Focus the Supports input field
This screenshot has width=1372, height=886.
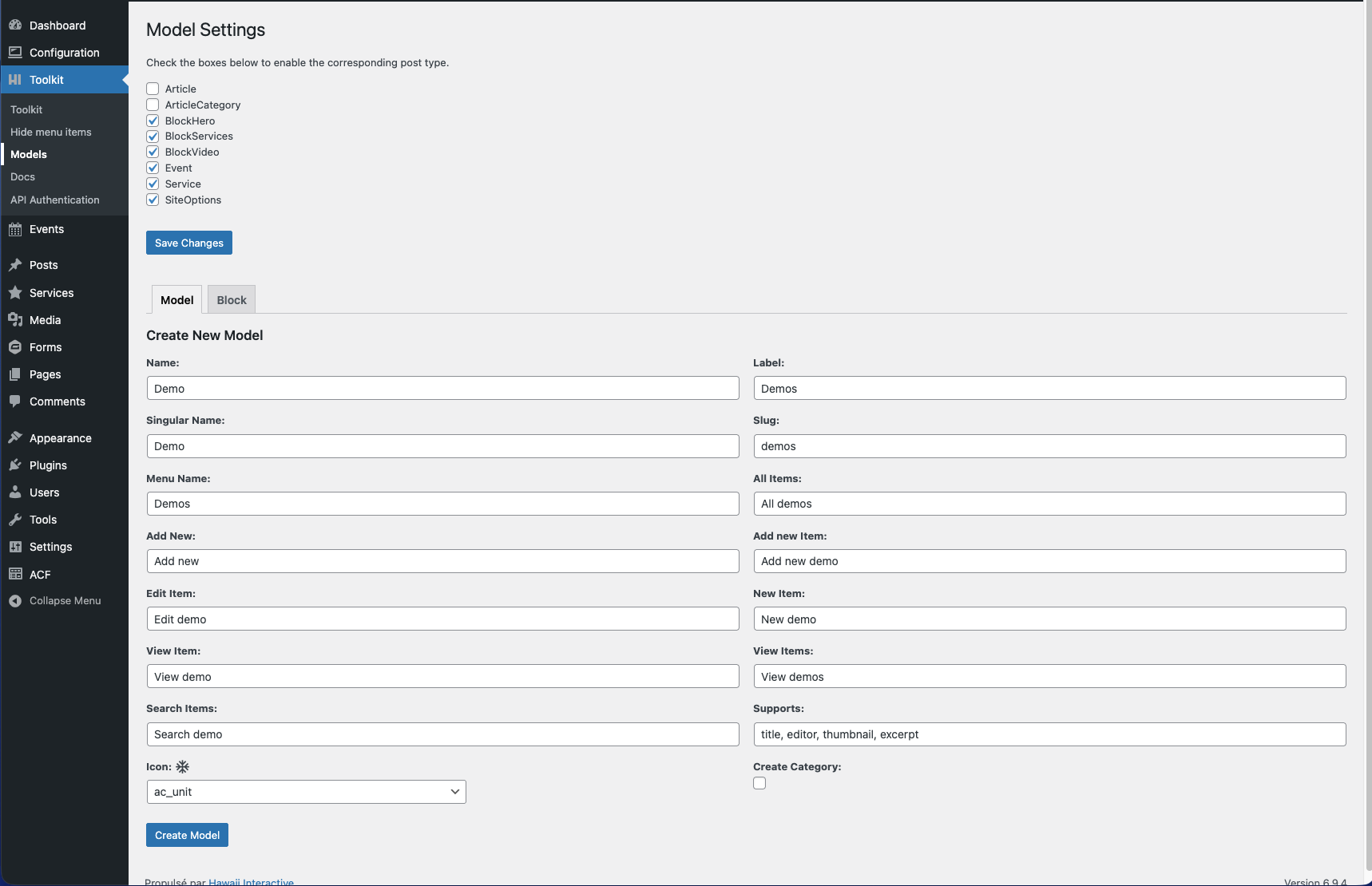[x=1050, y=734]
